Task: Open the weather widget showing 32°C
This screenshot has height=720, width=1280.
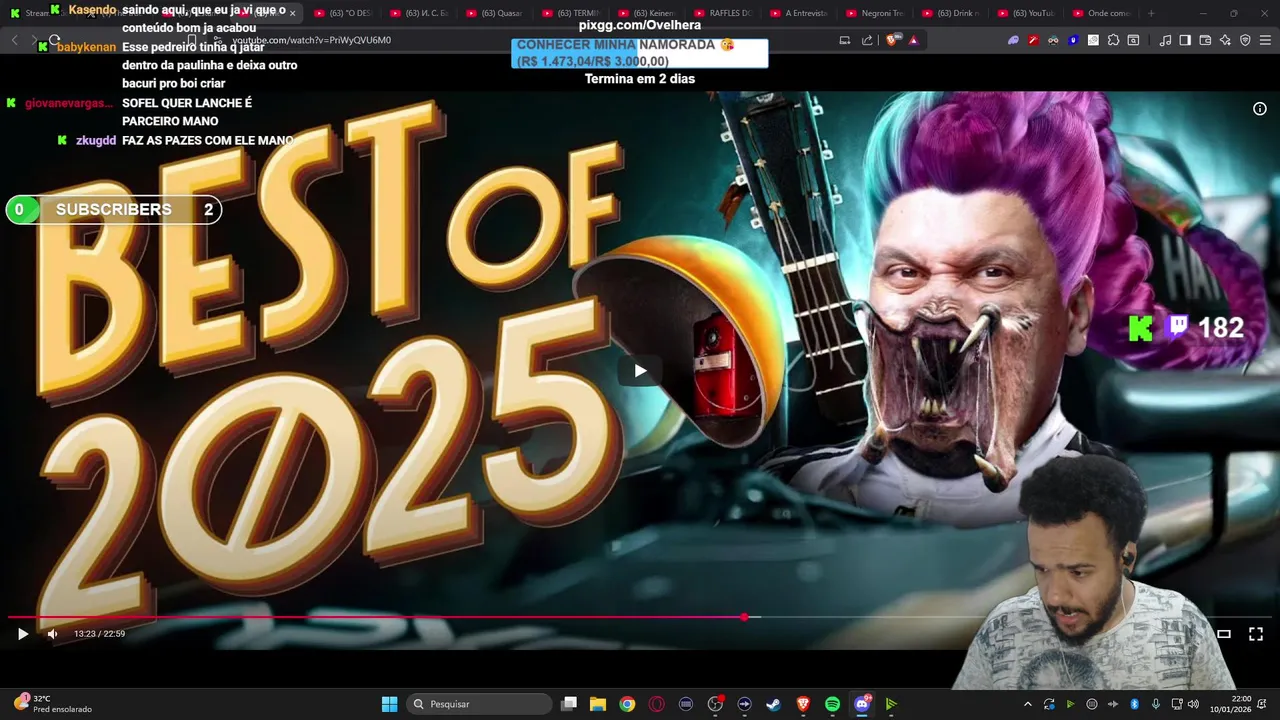Action: (52, 704)
